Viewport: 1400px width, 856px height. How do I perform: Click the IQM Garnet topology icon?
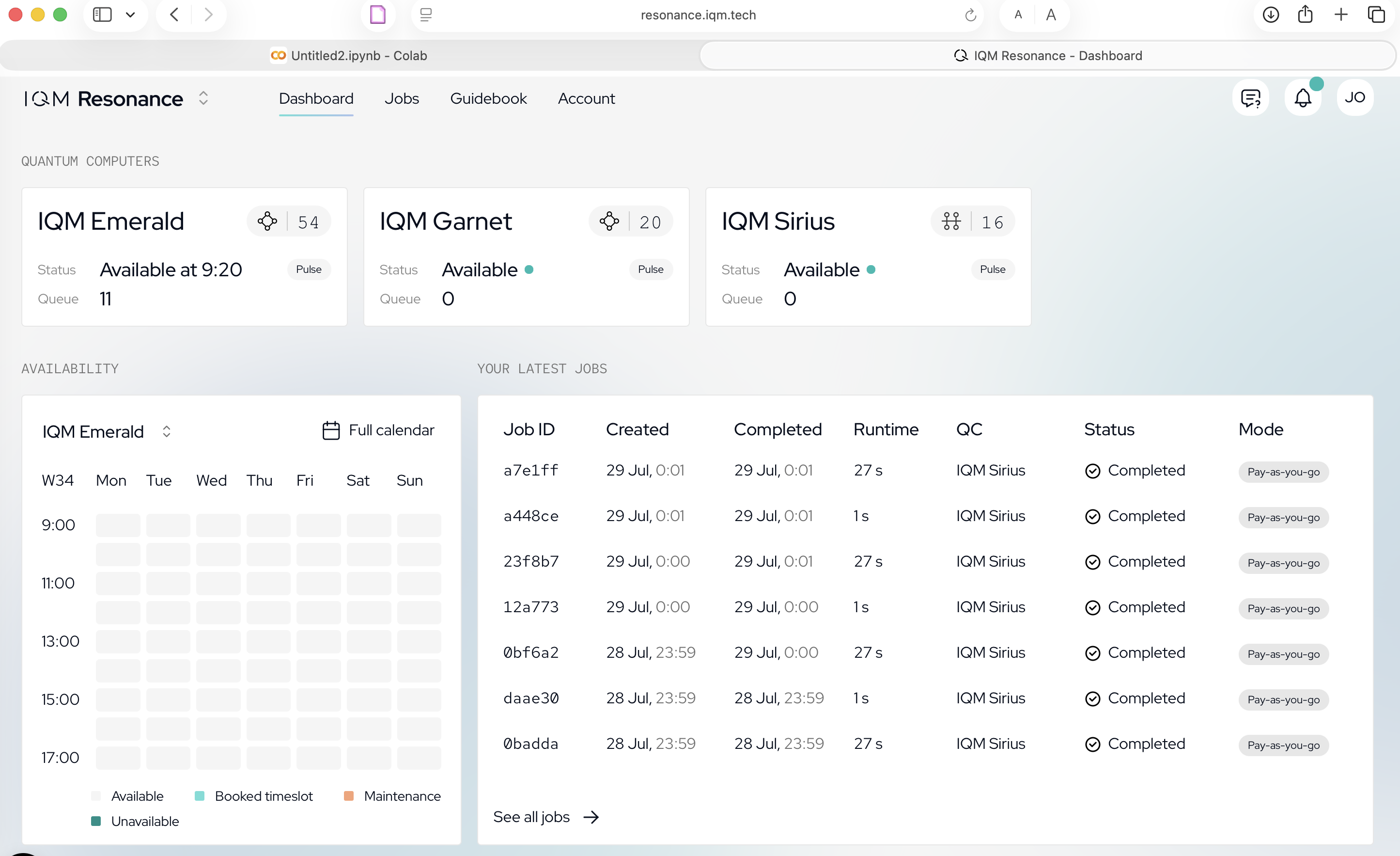[609, 222]
